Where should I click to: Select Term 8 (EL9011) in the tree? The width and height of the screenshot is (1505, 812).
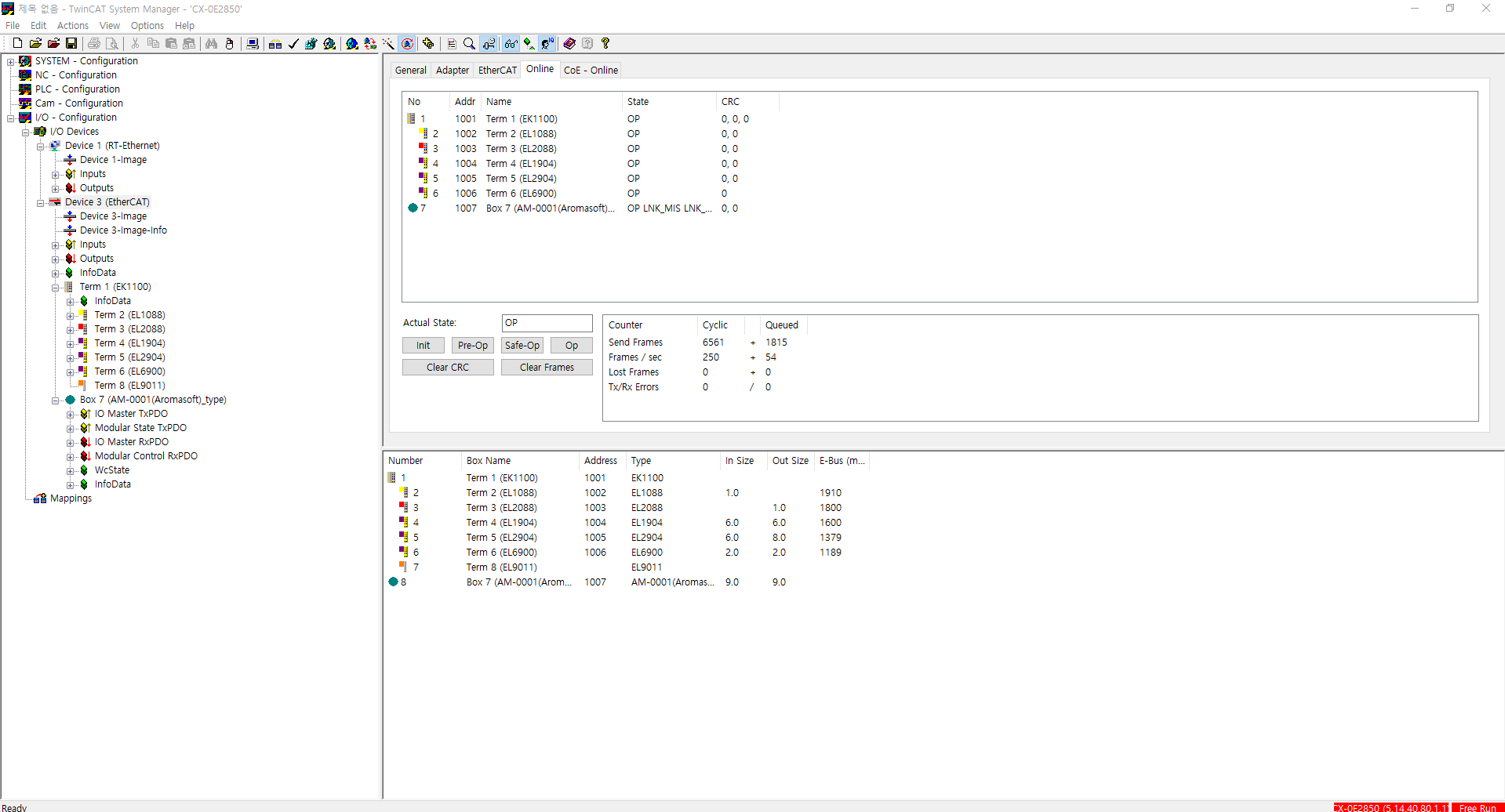(x=130, y=386)
